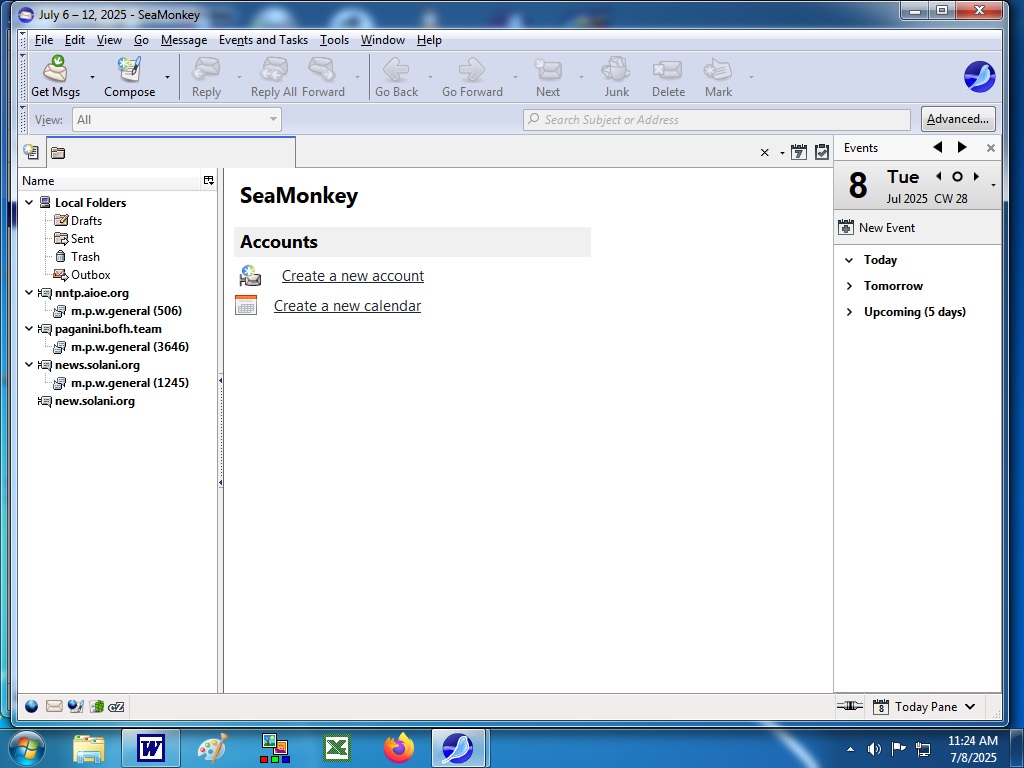Click the Advanced... search button
Viewport: 1024px width, 768px height.
tap(957, 119)
